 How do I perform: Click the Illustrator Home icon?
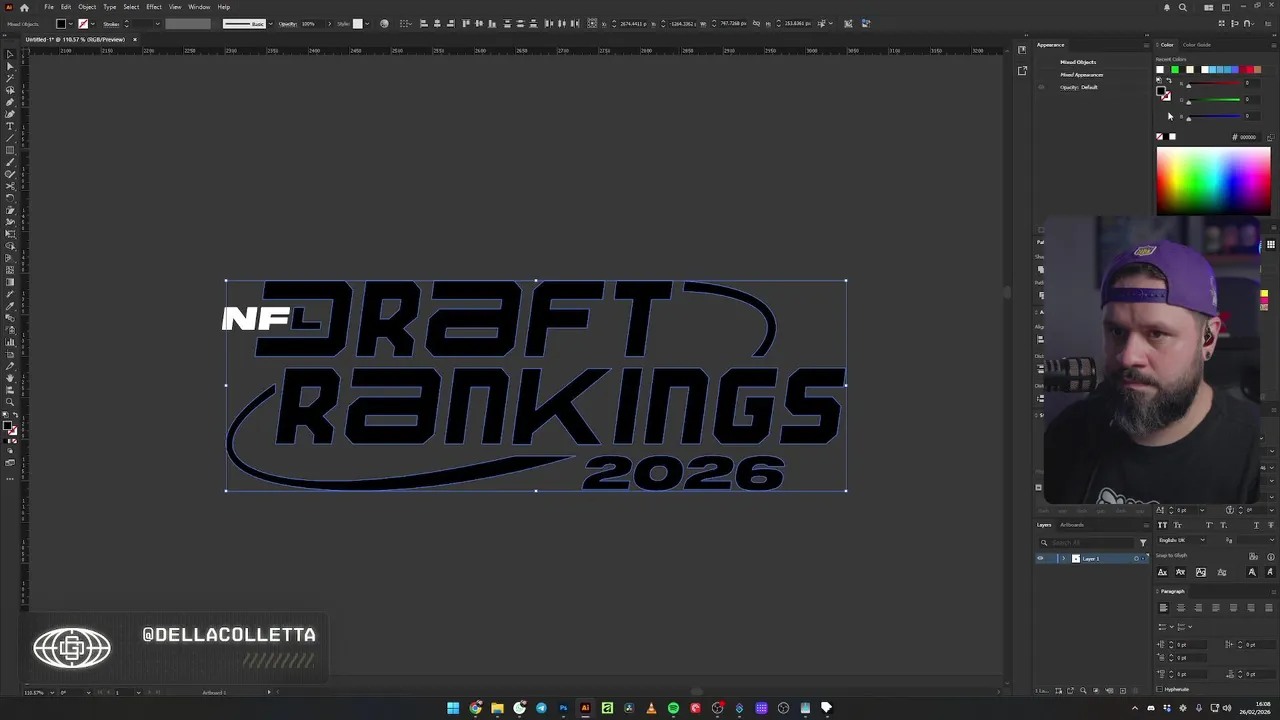point(24,7)
